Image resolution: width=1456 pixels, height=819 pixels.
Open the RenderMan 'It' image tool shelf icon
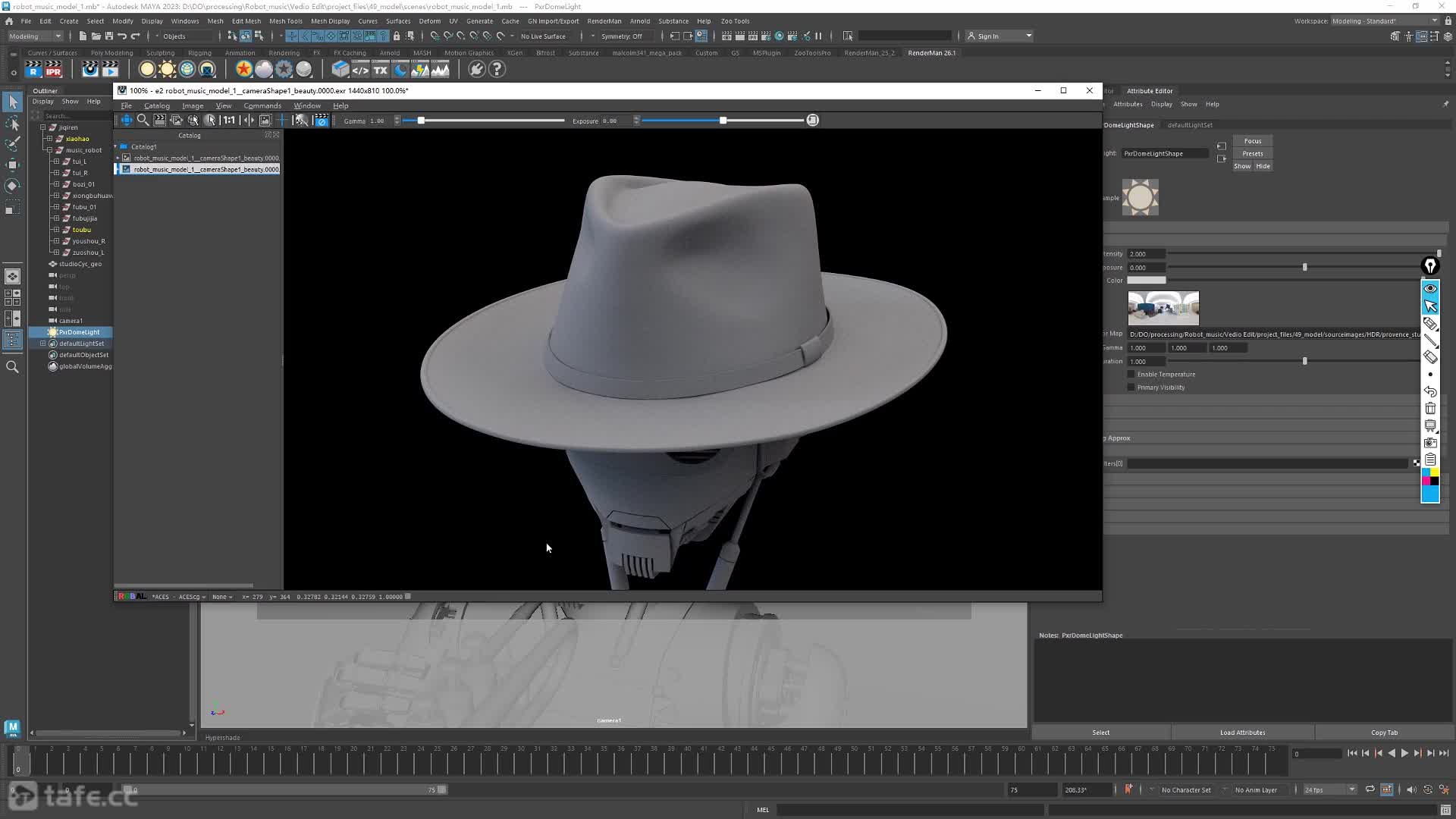coord(90,70)
